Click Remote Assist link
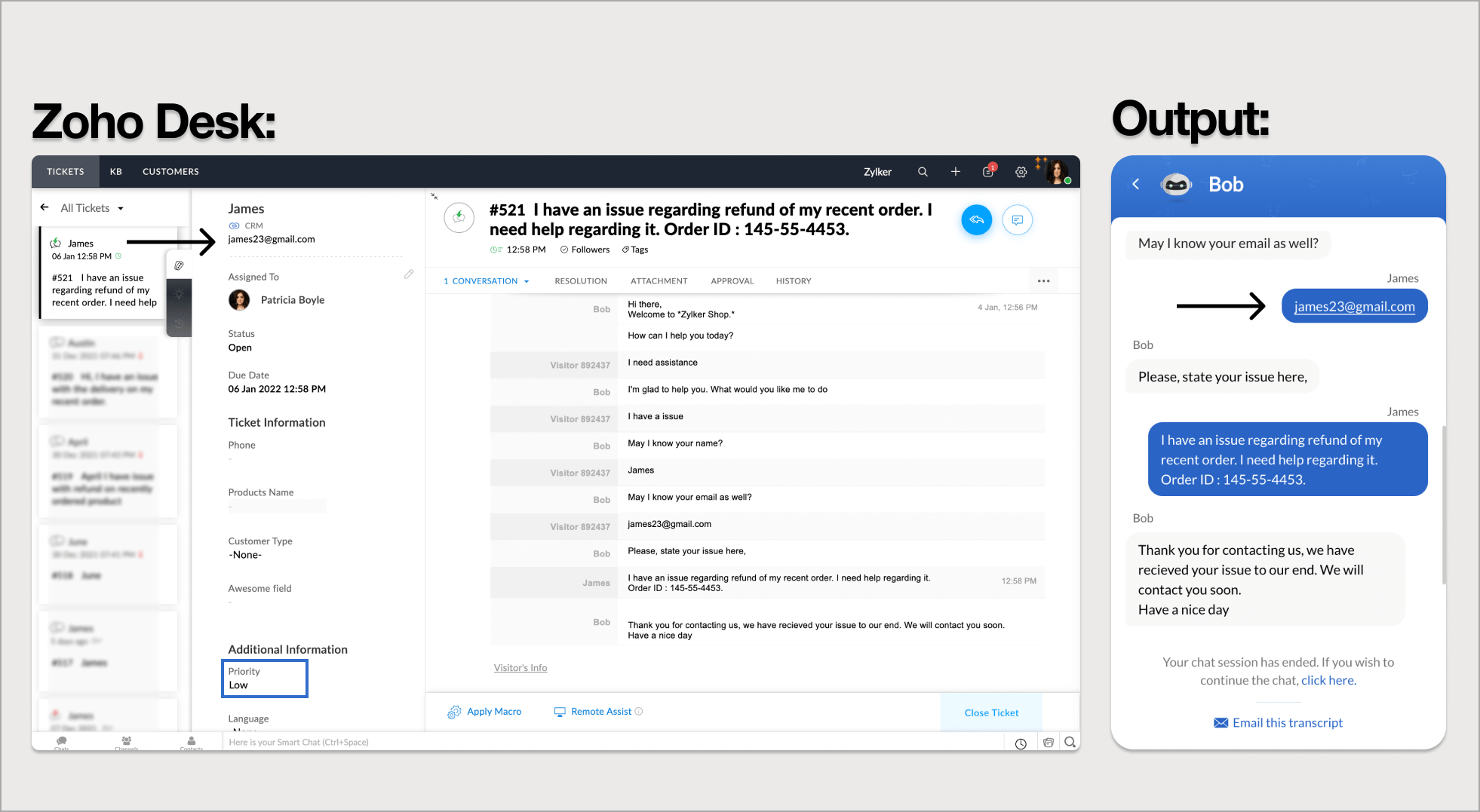1480x812 pixels. point(601,712)
